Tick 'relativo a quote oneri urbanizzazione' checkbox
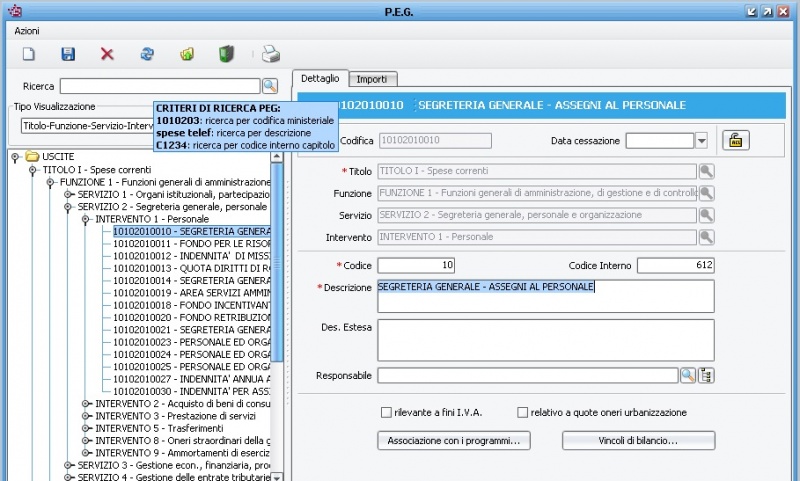Image resolution: width=800 pixels, height=481 pixels. click(x=522, y=412)
